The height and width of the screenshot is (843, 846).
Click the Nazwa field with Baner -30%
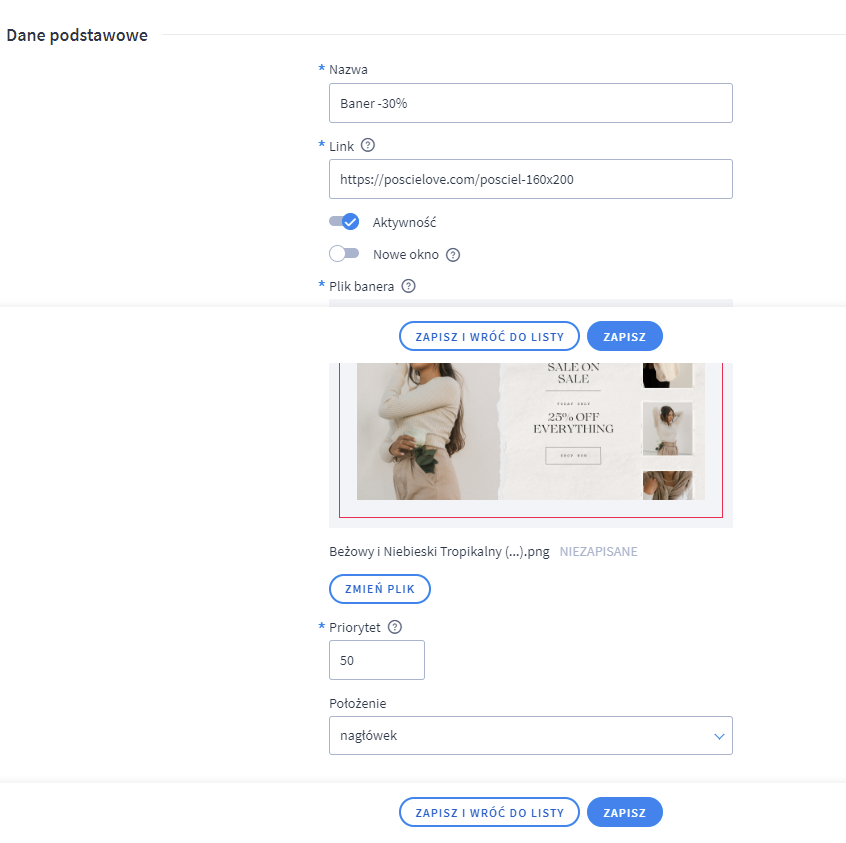530,103
